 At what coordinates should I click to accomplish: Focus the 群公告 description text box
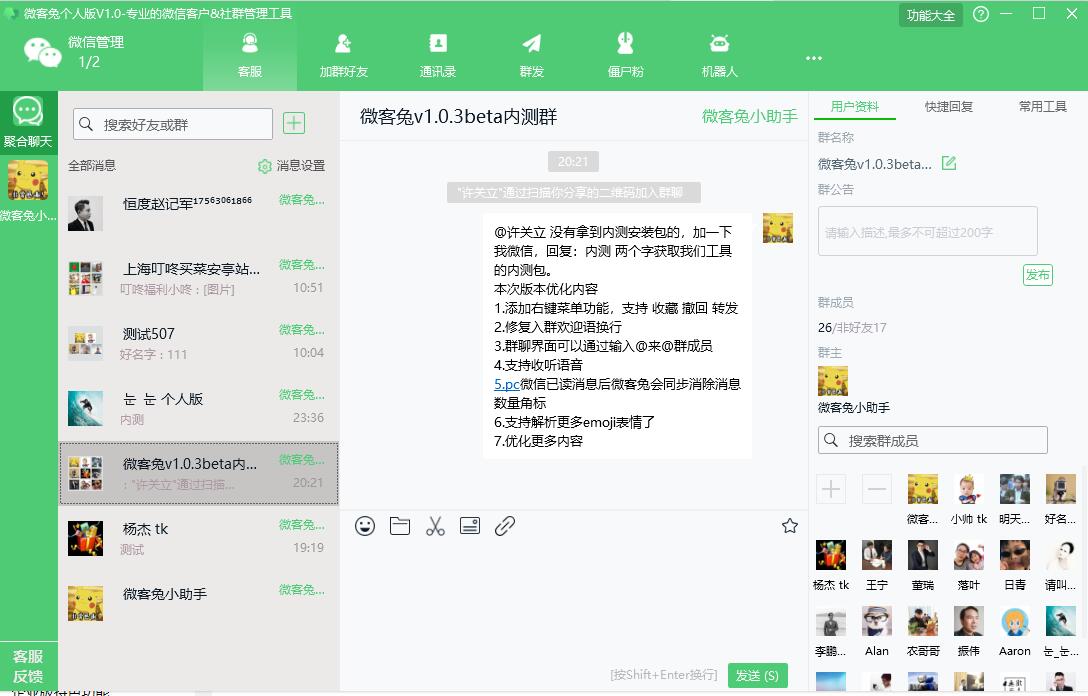pos(928,231)
